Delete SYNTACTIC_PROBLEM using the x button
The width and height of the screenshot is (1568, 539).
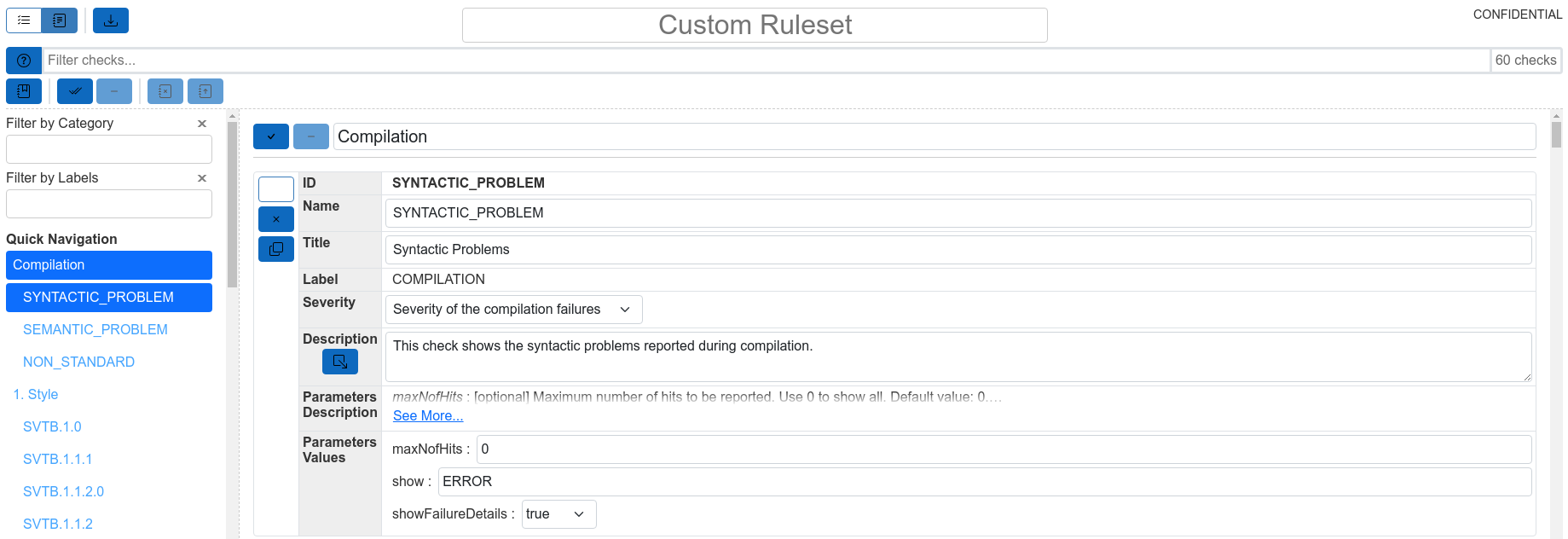pyautogui.click(x=275, y=218)
